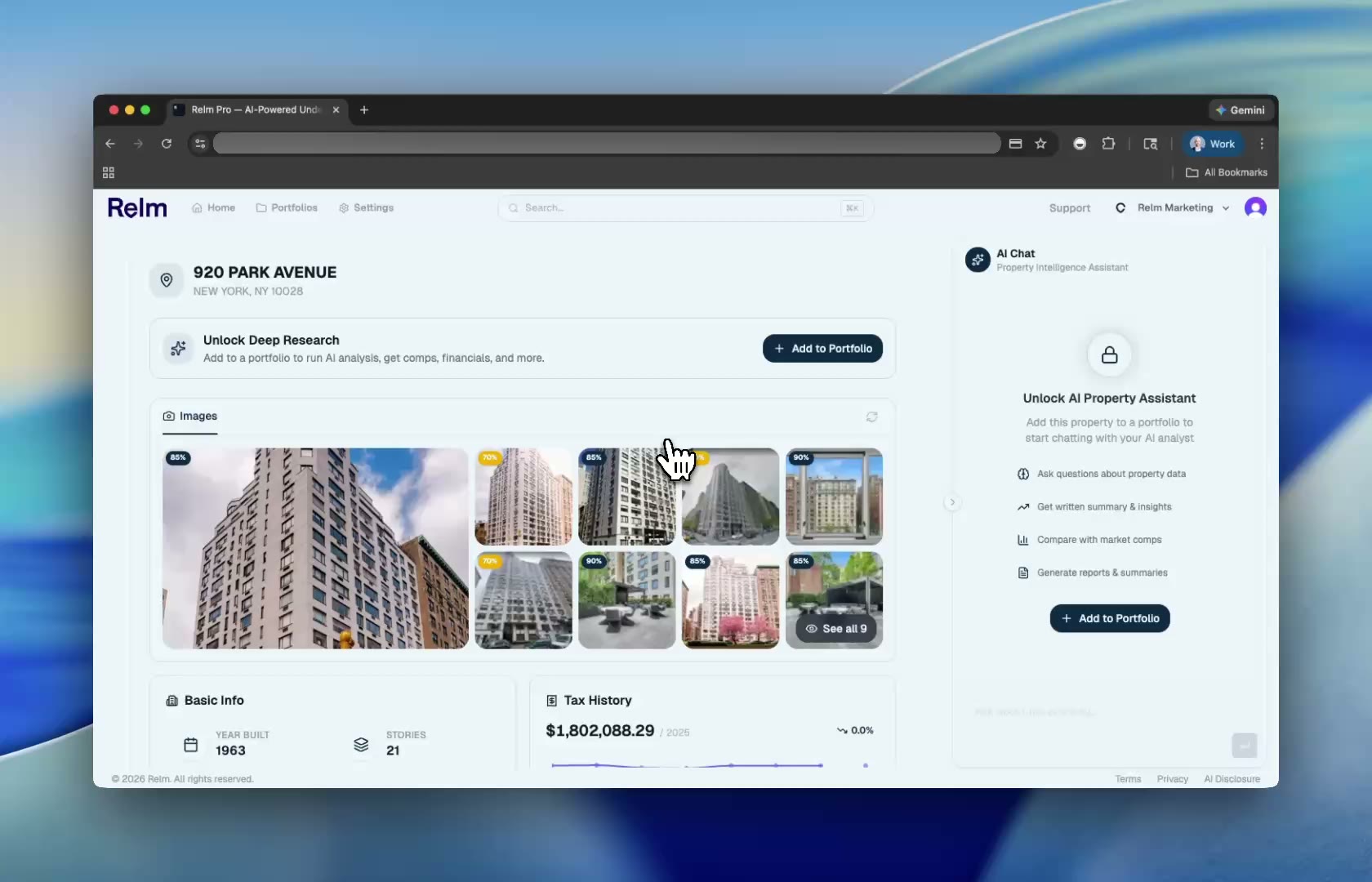Open the Chrome three-dot menu
This screenshot has height=882, width=1372.
click(1262, 144)
